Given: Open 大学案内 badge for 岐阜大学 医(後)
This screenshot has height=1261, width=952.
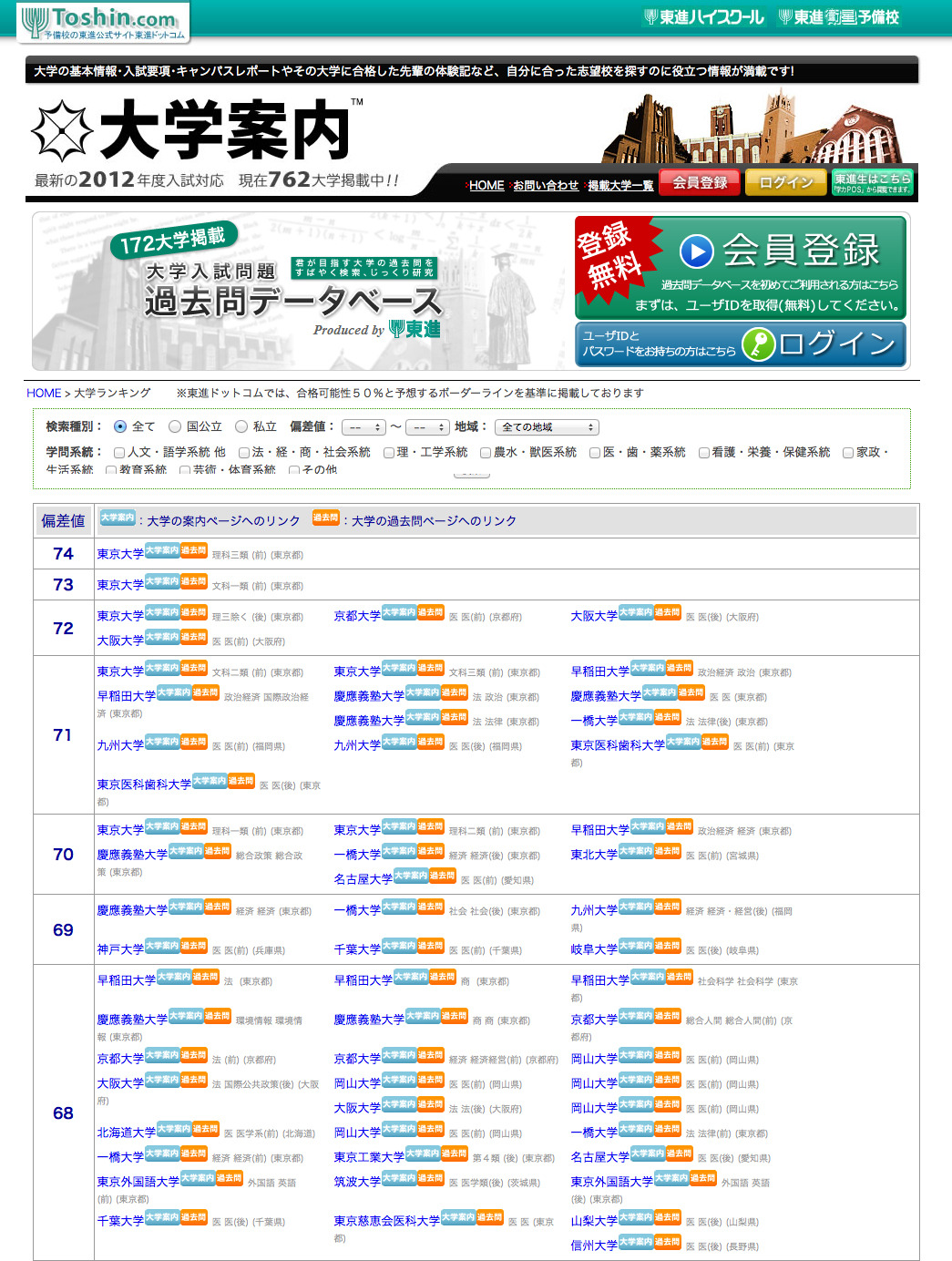Looking at the screenshot, I should tap(636, 946).
